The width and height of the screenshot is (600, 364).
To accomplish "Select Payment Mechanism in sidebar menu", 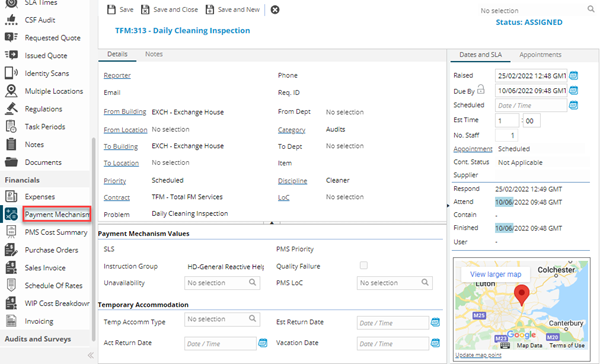I will tap(57, 214).
